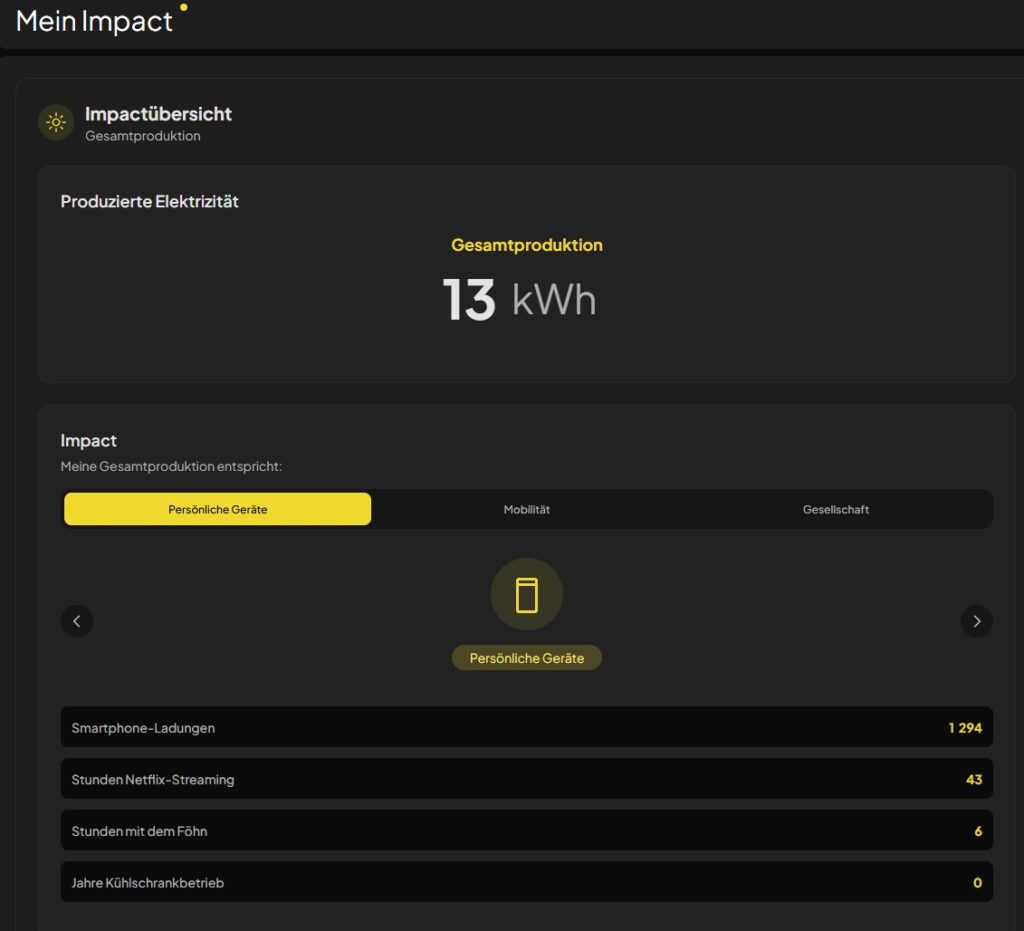Screen dimensions: 1024x931
Task: Select the Persönliche Geräte tab
Action: (217, 509)
